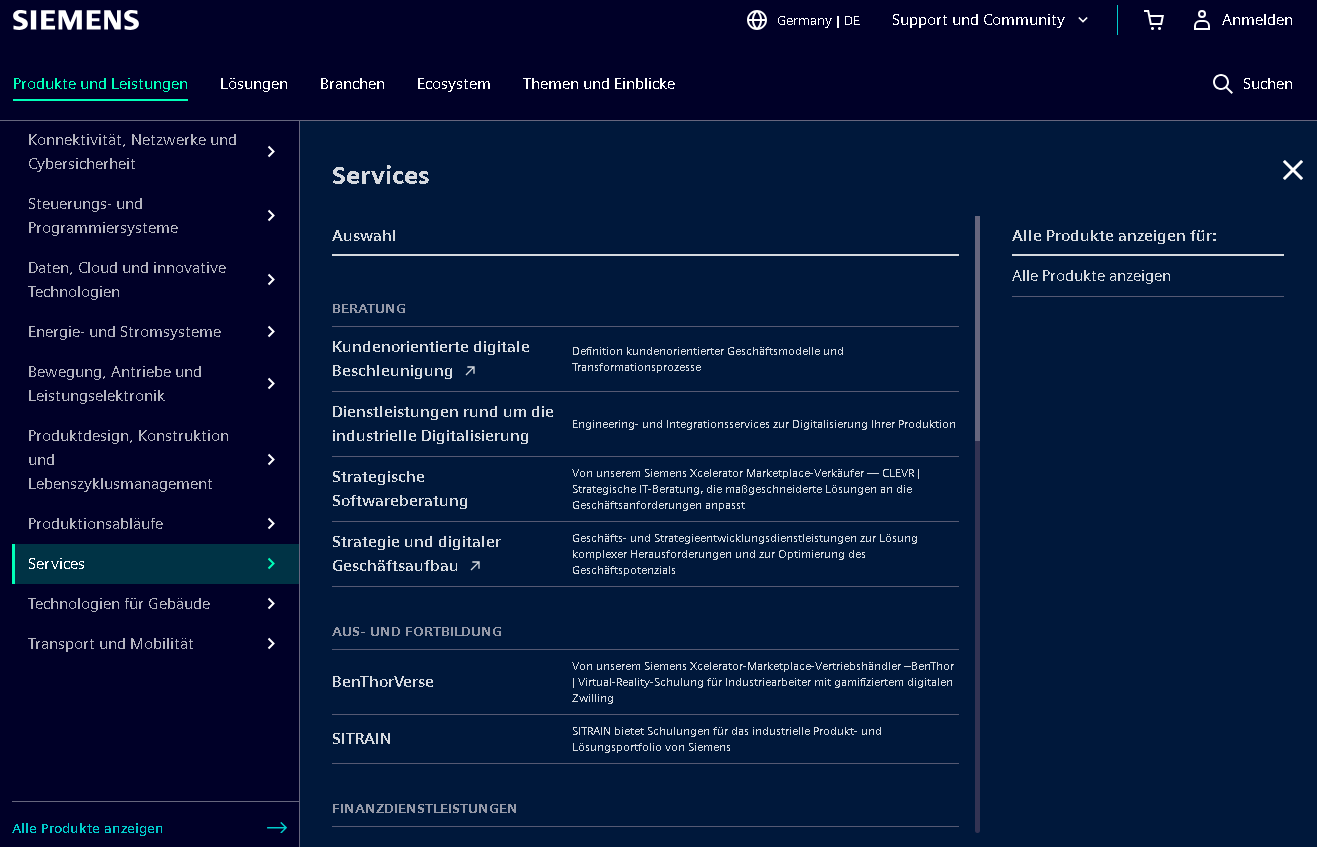The width and height of the screenshot is (1317, 847).
Task: Click the Auswahl heading
Action: pyautogui.click(x=364, y=236)
